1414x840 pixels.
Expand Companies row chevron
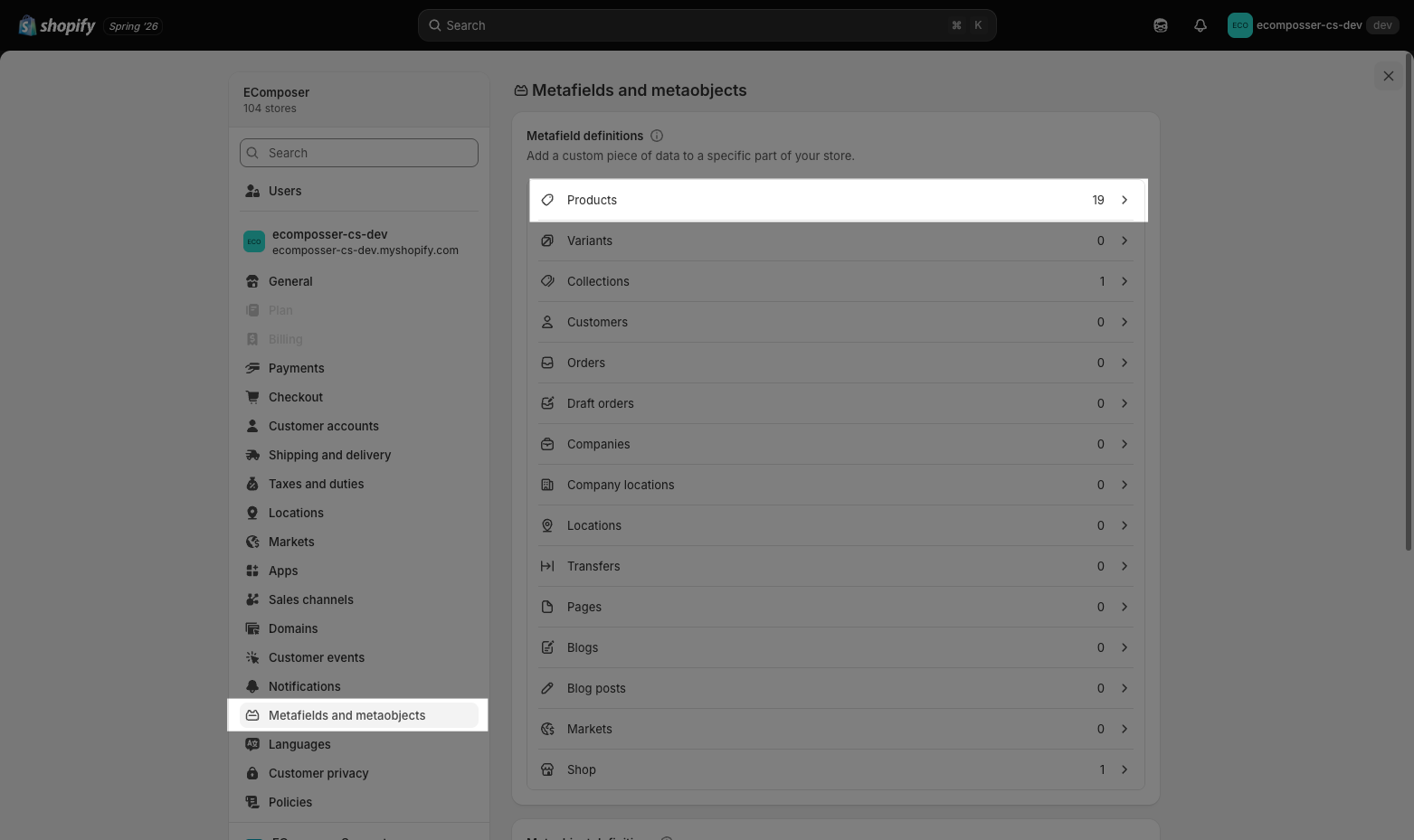[x=1125, y=444]
